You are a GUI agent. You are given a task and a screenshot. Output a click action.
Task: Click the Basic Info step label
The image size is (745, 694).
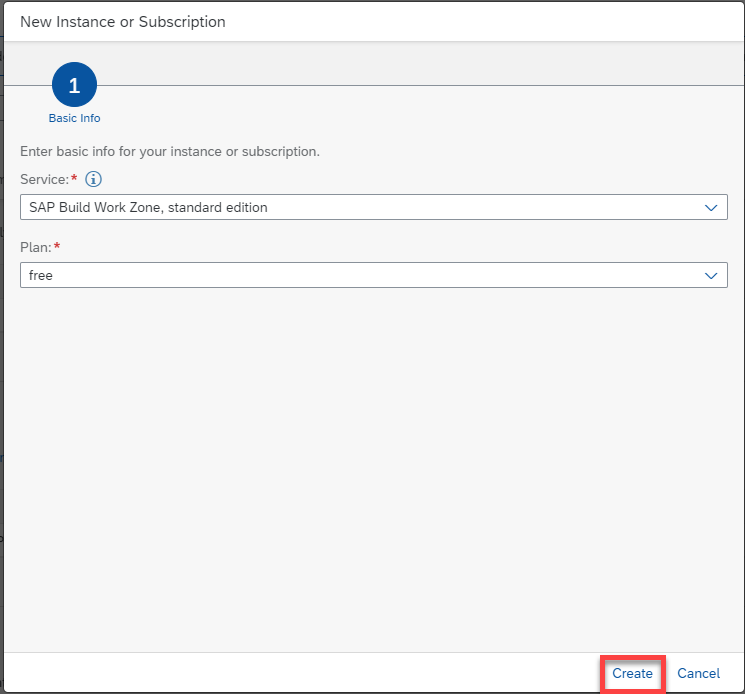tap(75, 118)
